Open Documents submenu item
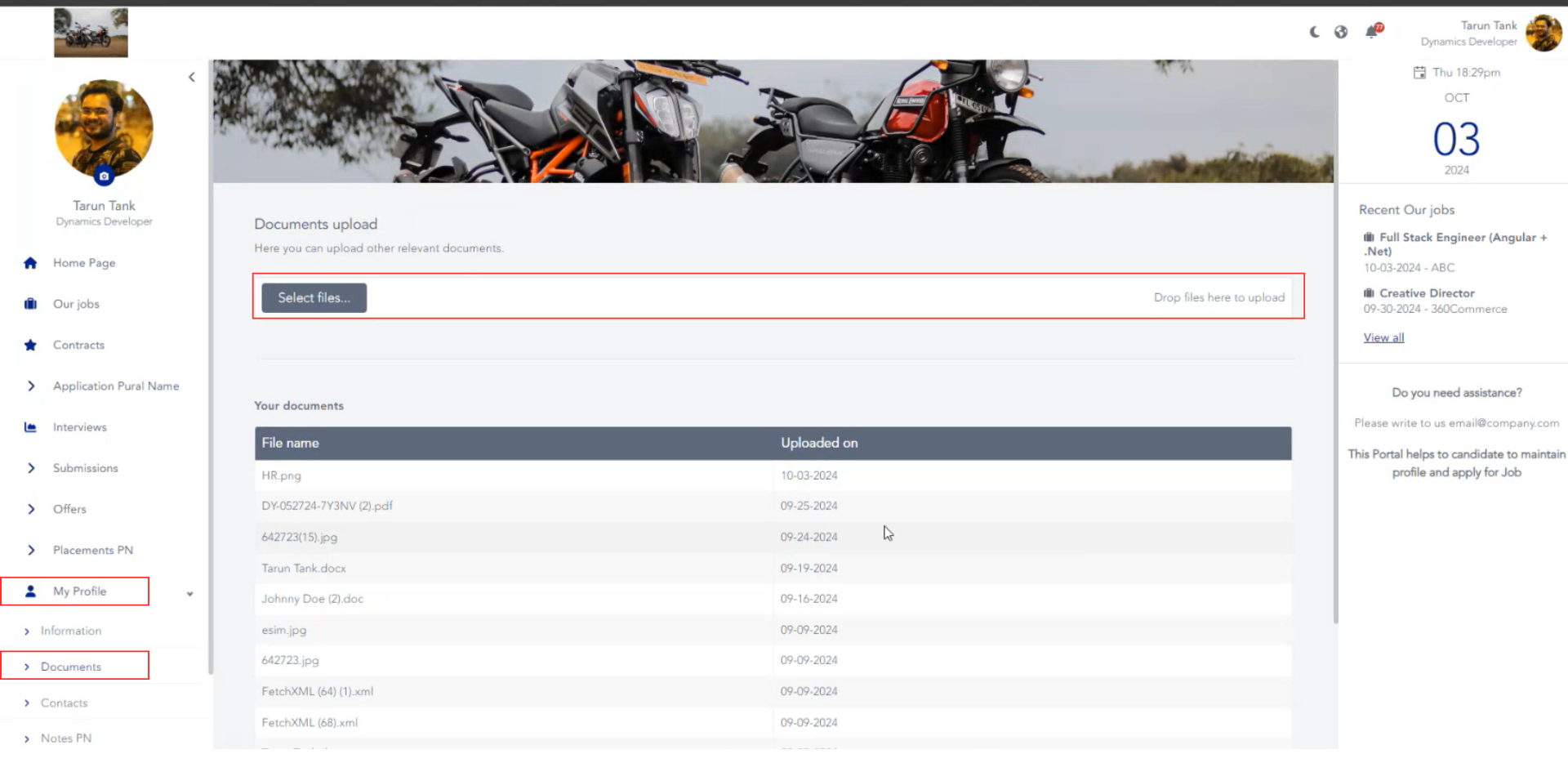The image size is (1568, 772). point(71,667)
